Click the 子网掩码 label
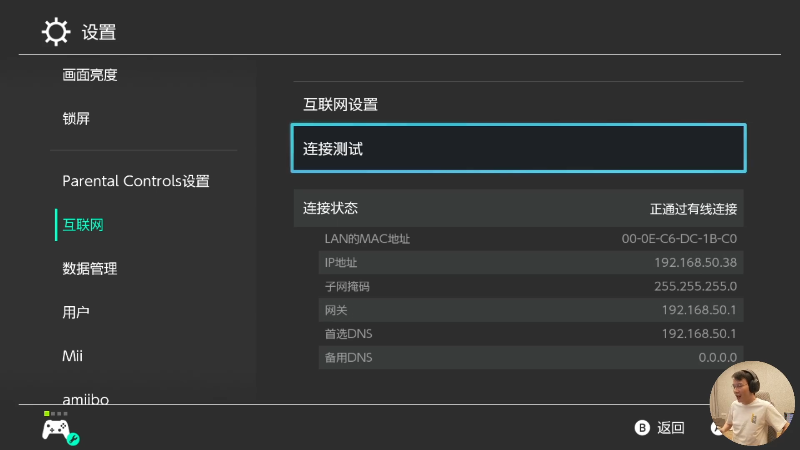Image resolution: width=800 pixels, height=450 pixels. coord(347,286)
